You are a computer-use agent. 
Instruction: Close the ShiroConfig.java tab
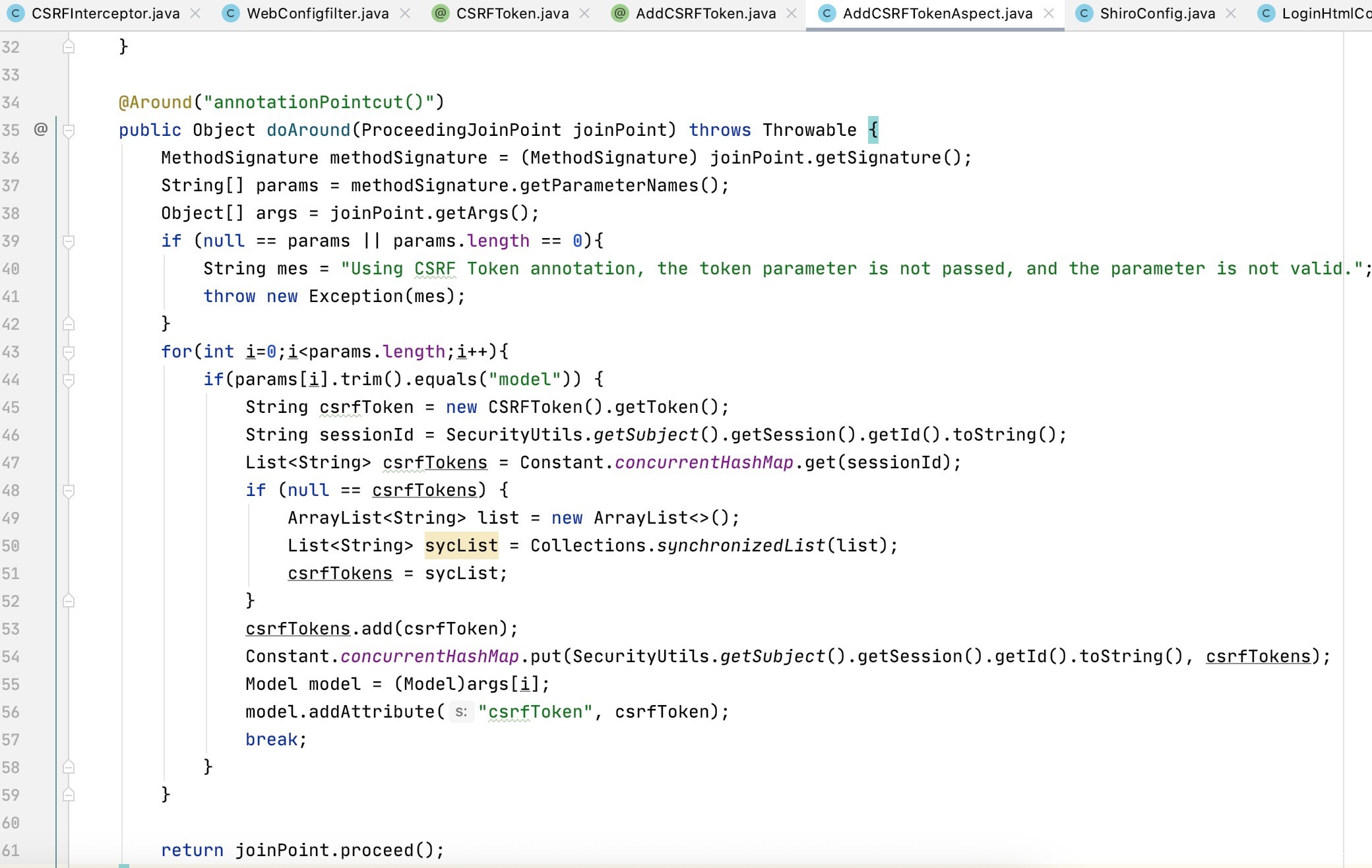tap(1231, 13)
